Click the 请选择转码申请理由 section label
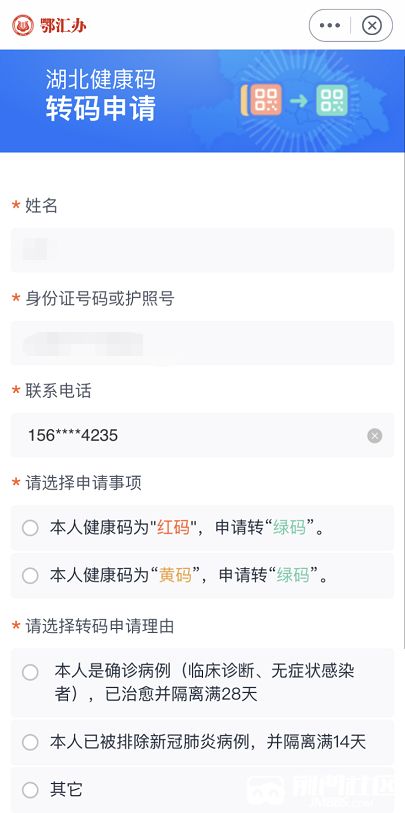The height and width of the screenshot is (813, 405). 101,626
